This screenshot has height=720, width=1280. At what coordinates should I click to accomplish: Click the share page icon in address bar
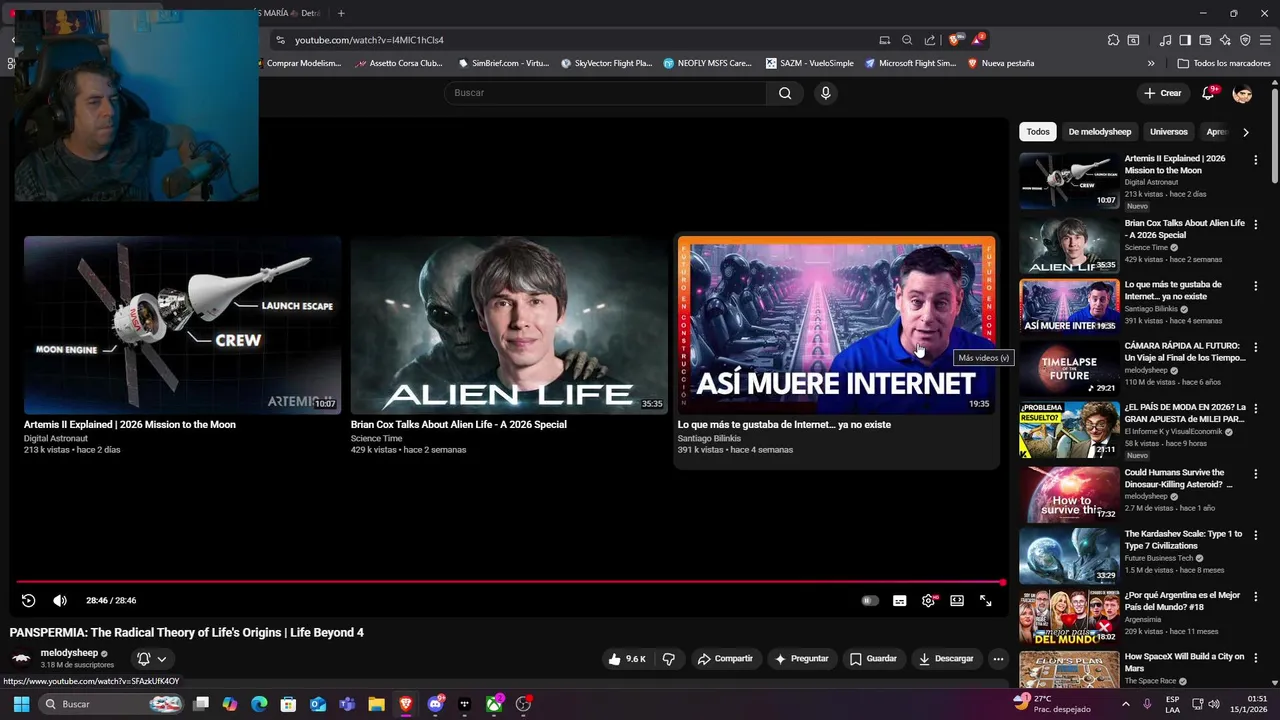(x=930, y=40)
